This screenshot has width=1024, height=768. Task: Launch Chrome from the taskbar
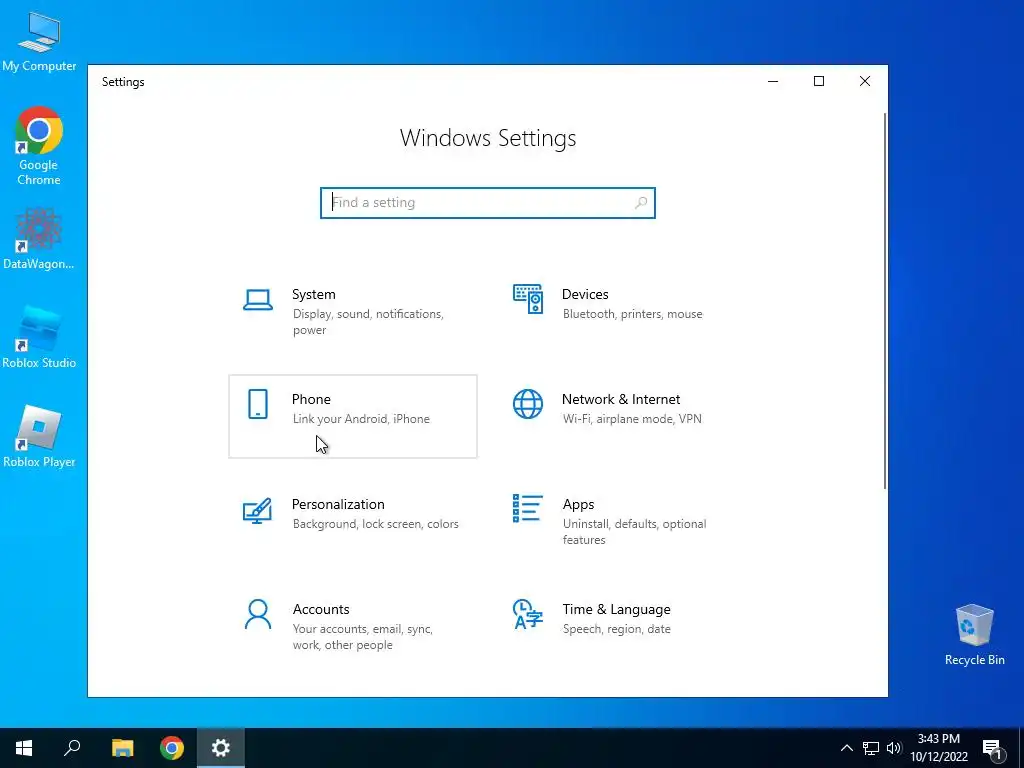172,748
